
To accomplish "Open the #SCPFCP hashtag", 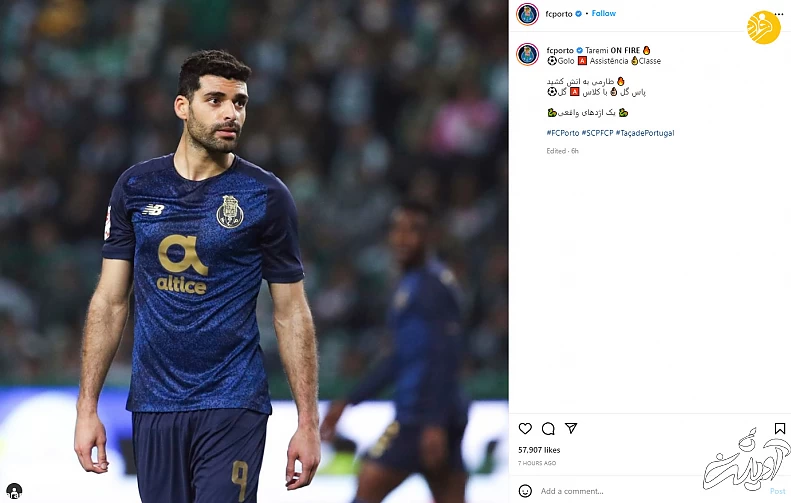I will pyautogui.click(x=597, y=133).
